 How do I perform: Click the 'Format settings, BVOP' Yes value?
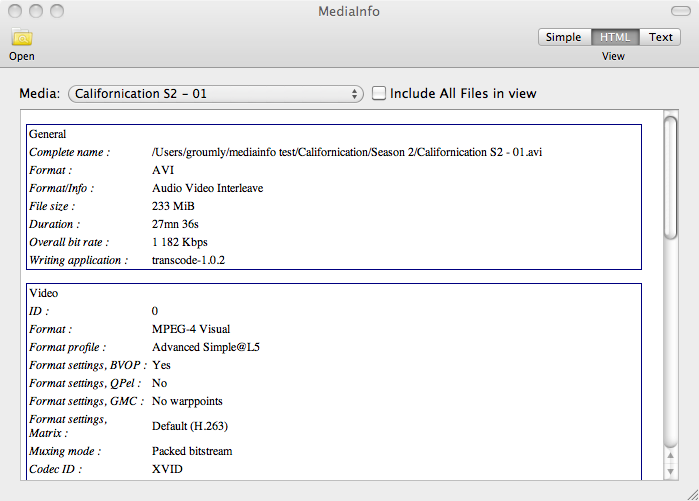pyautogui.click(x=161, y=365)
